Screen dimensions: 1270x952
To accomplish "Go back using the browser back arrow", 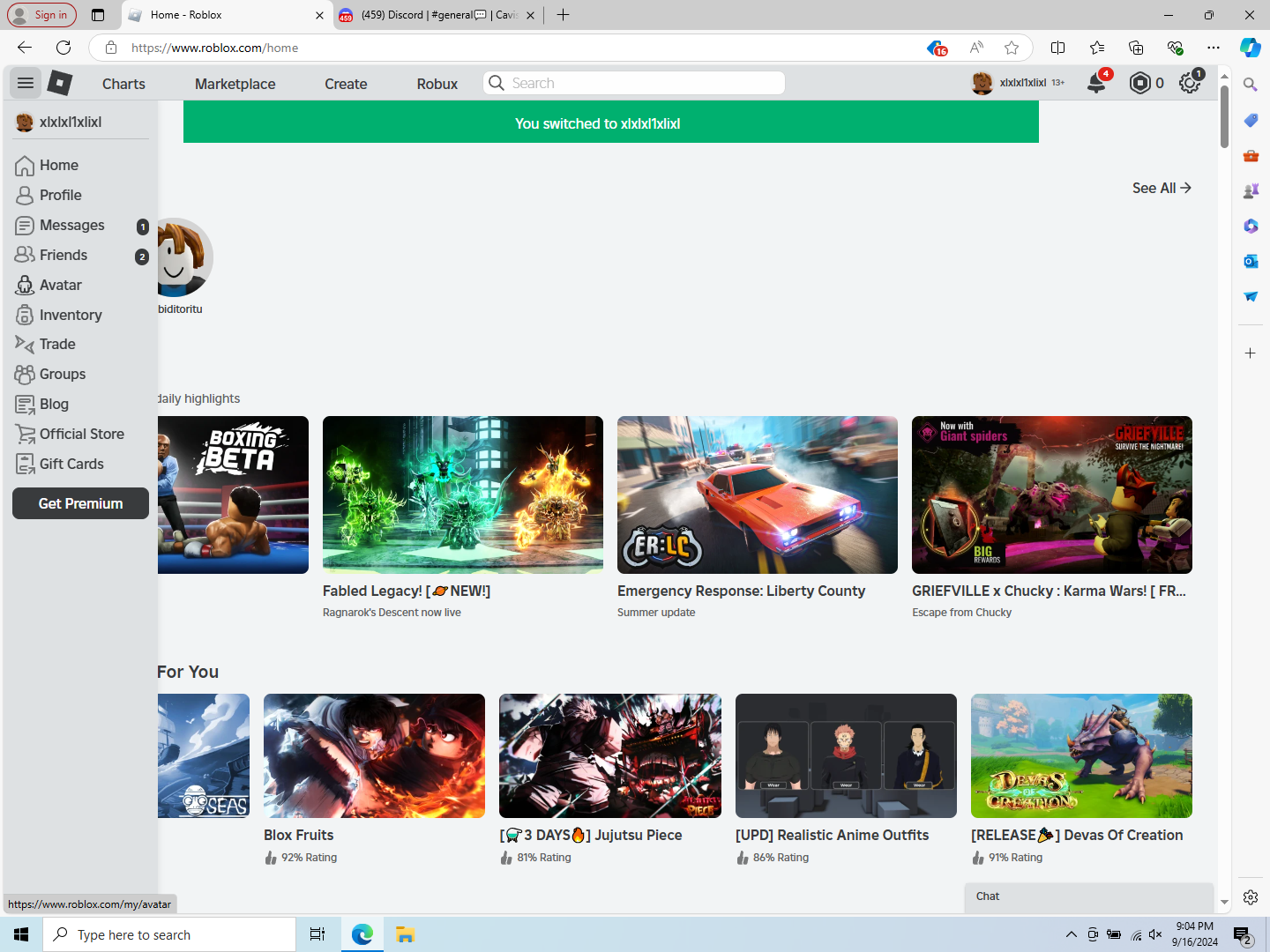I will tap(25, 48).
